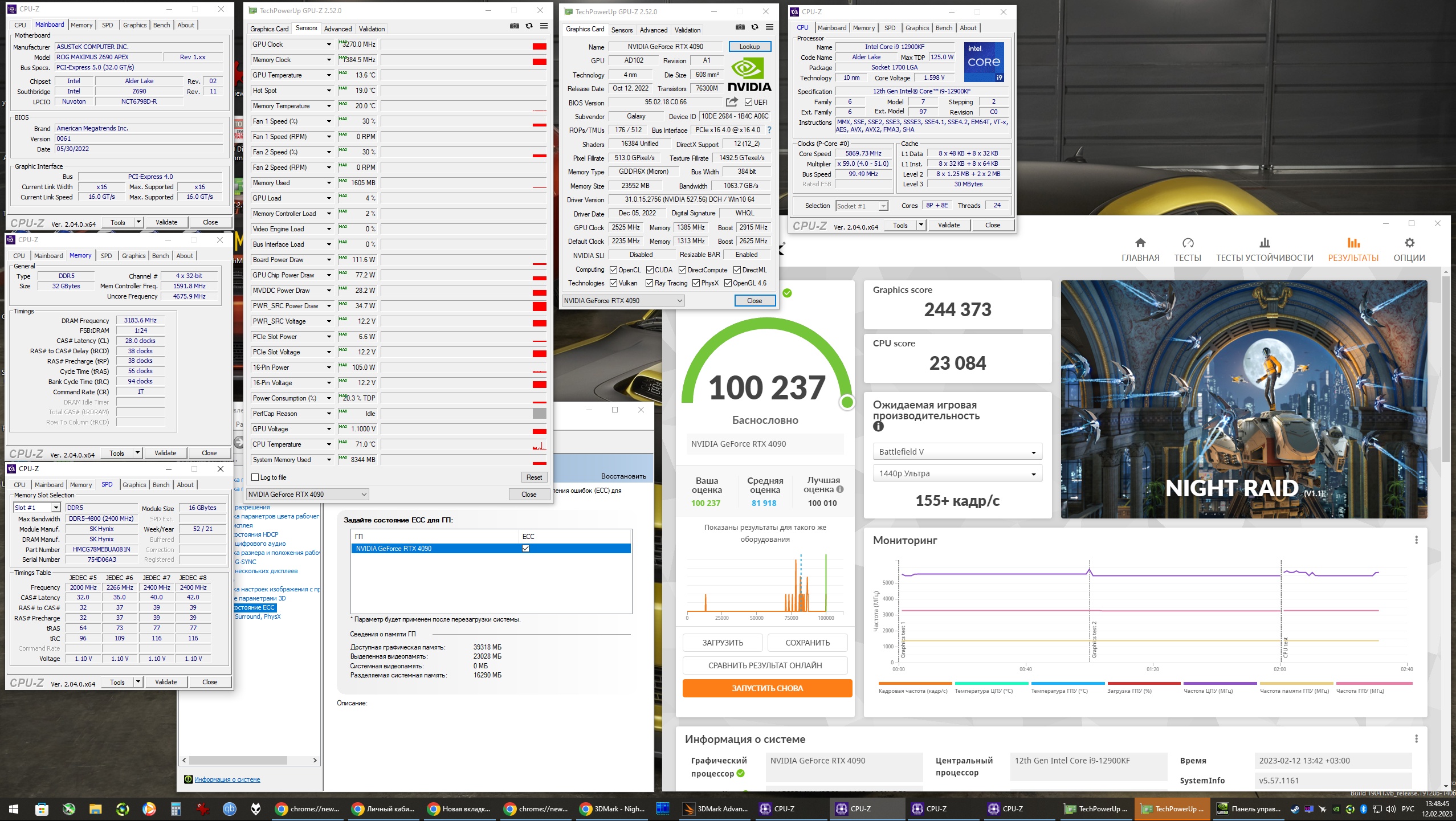Click camera icon in GPU-Z Graphics Card window

pos(740,27)
